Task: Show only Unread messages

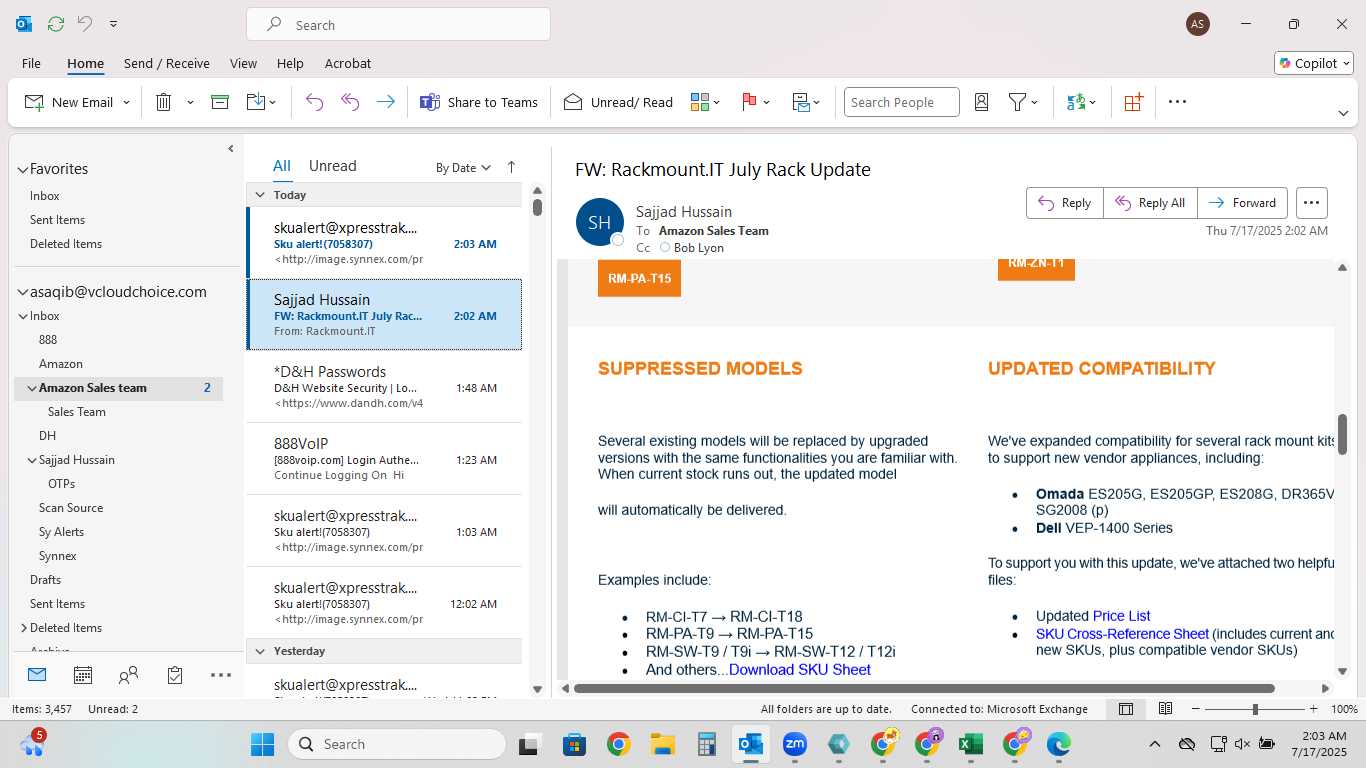Action: click(x=332, y=166)
